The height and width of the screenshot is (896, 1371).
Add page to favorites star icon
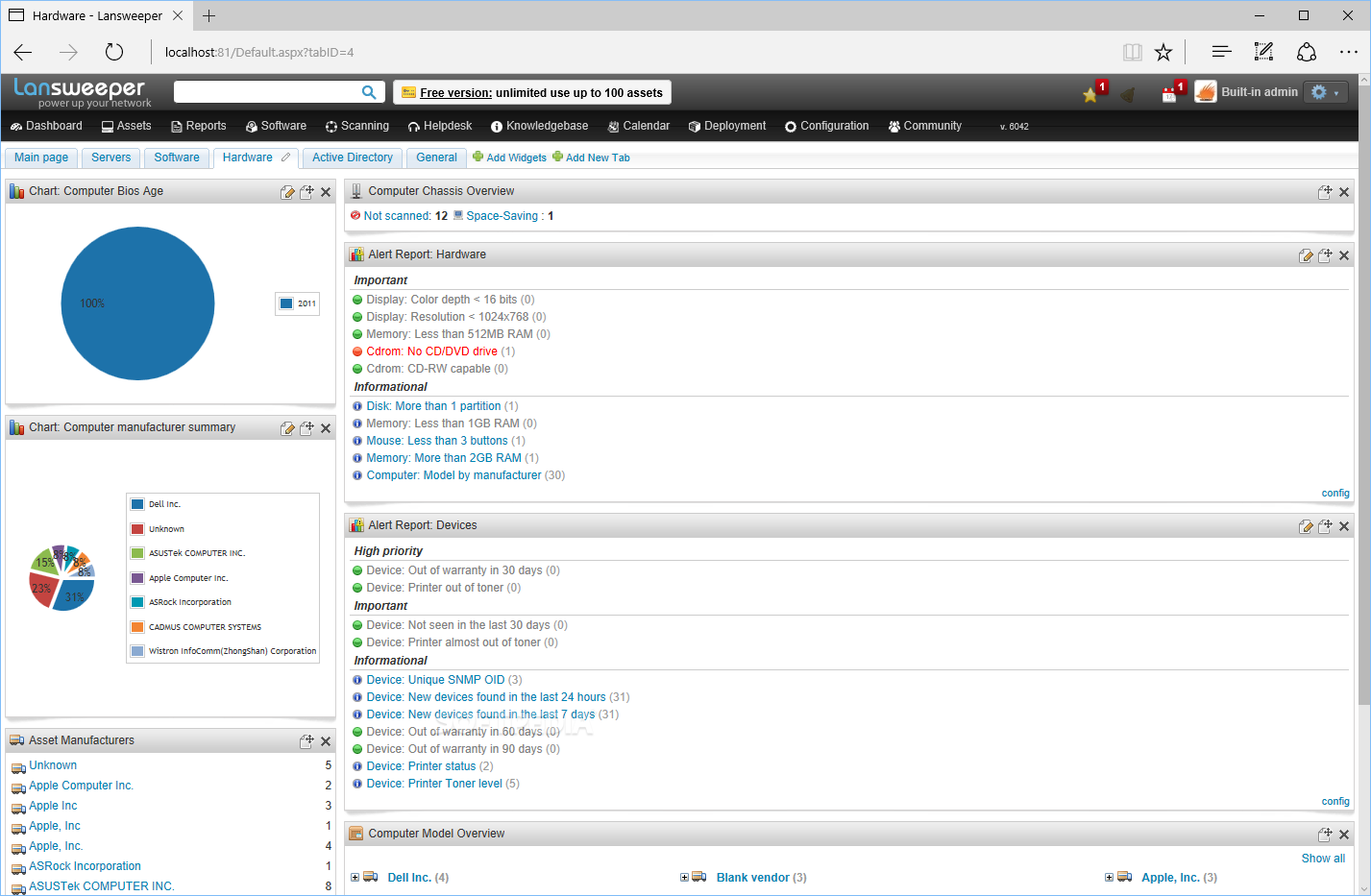1163,52
